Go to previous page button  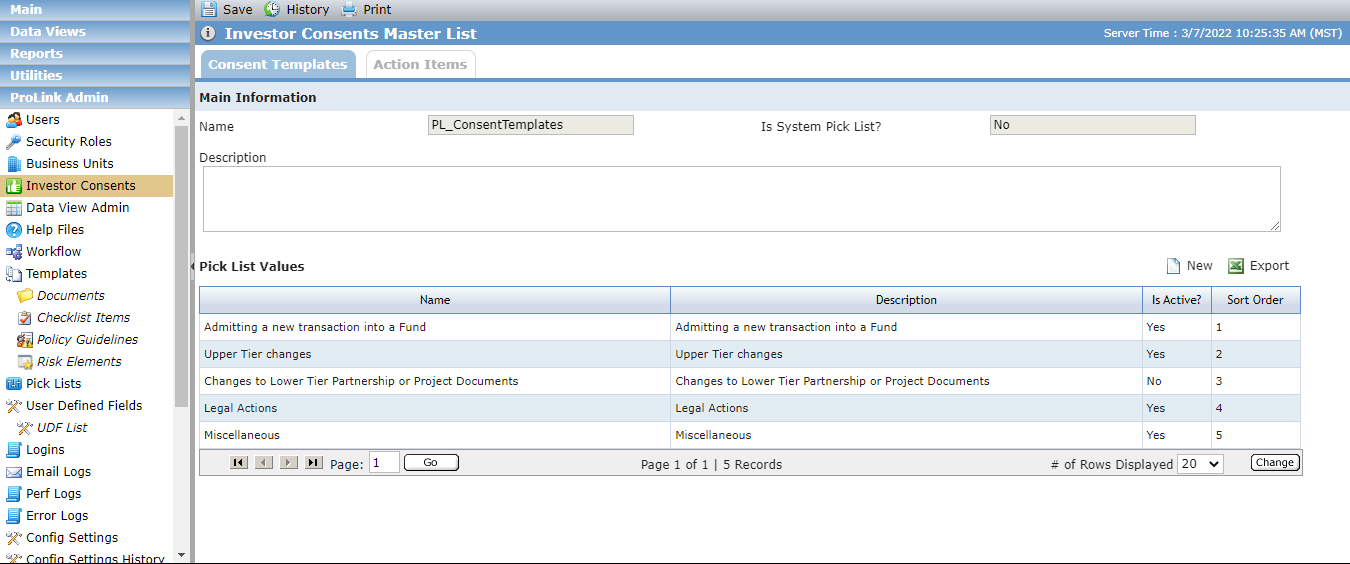click(x=264, y=463)
